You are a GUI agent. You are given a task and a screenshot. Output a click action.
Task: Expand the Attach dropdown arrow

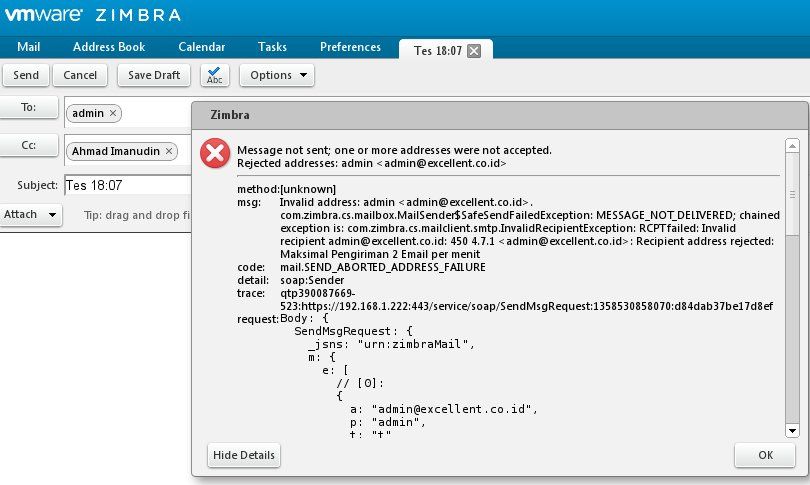(52, 214)
